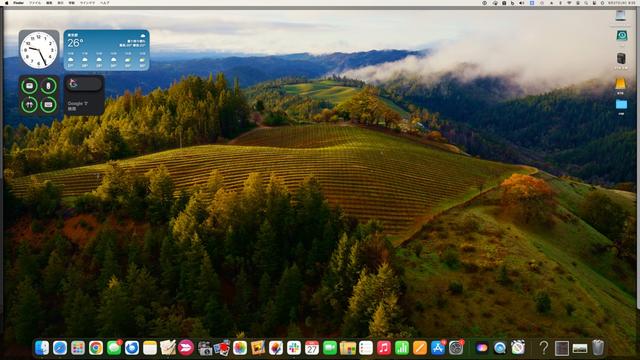This screenshot has width=640, height=360.
Task: Open the camera capture app icon
Action: pyautogui.click(x=204, y=348)
